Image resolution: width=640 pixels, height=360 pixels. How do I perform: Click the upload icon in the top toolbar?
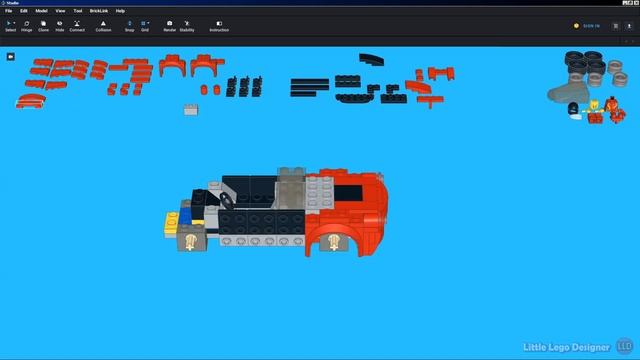tap(629, 26)
